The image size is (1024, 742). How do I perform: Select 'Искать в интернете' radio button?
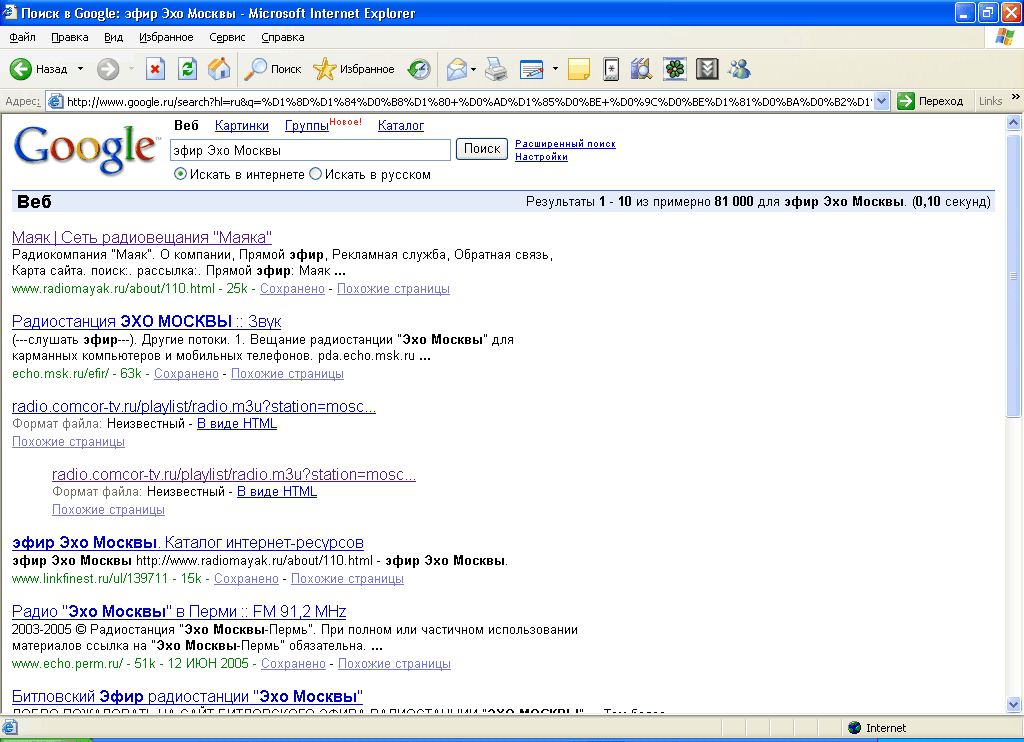point(180,174)
